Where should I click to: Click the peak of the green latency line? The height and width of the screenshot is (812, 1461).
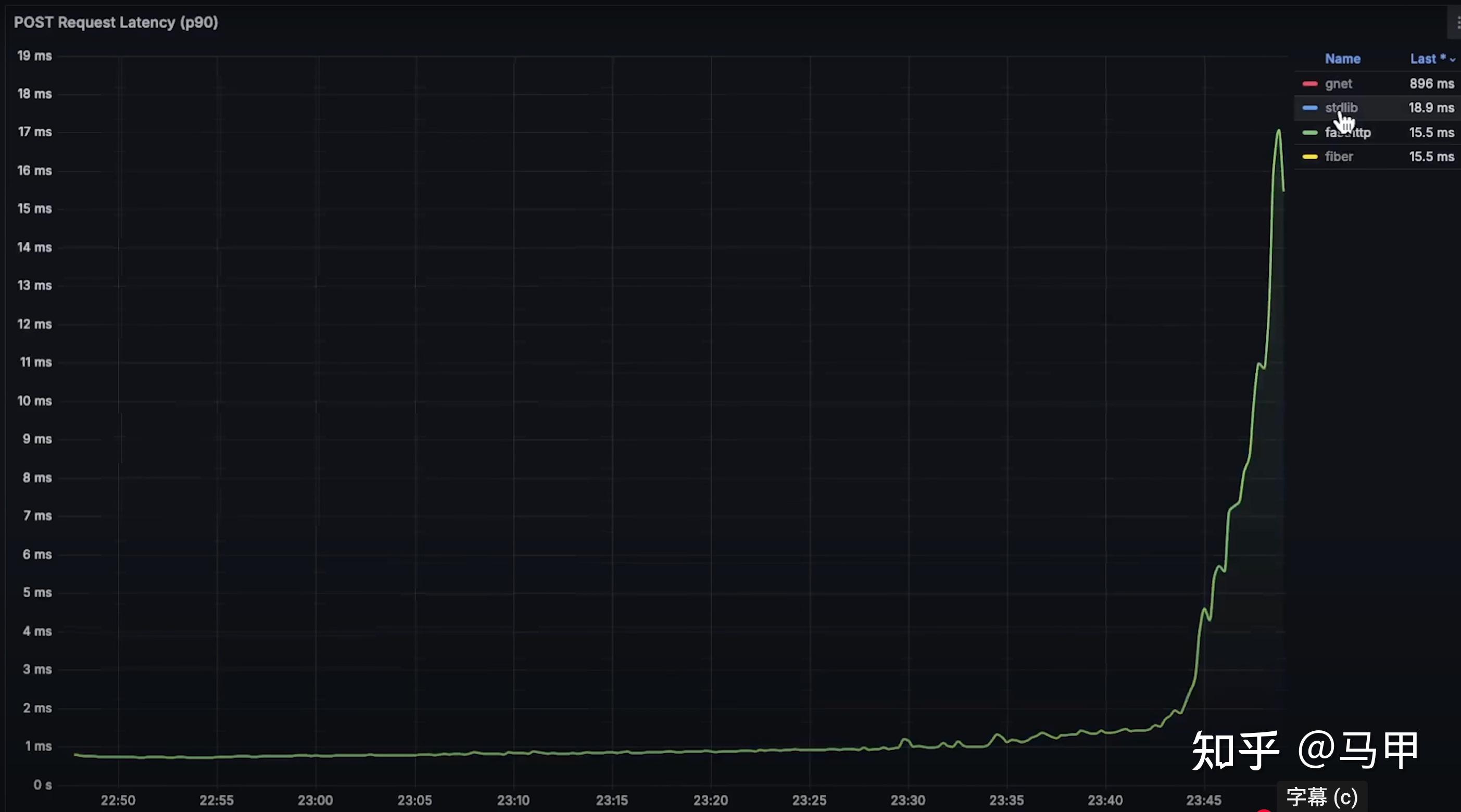tap(1278, 131)
